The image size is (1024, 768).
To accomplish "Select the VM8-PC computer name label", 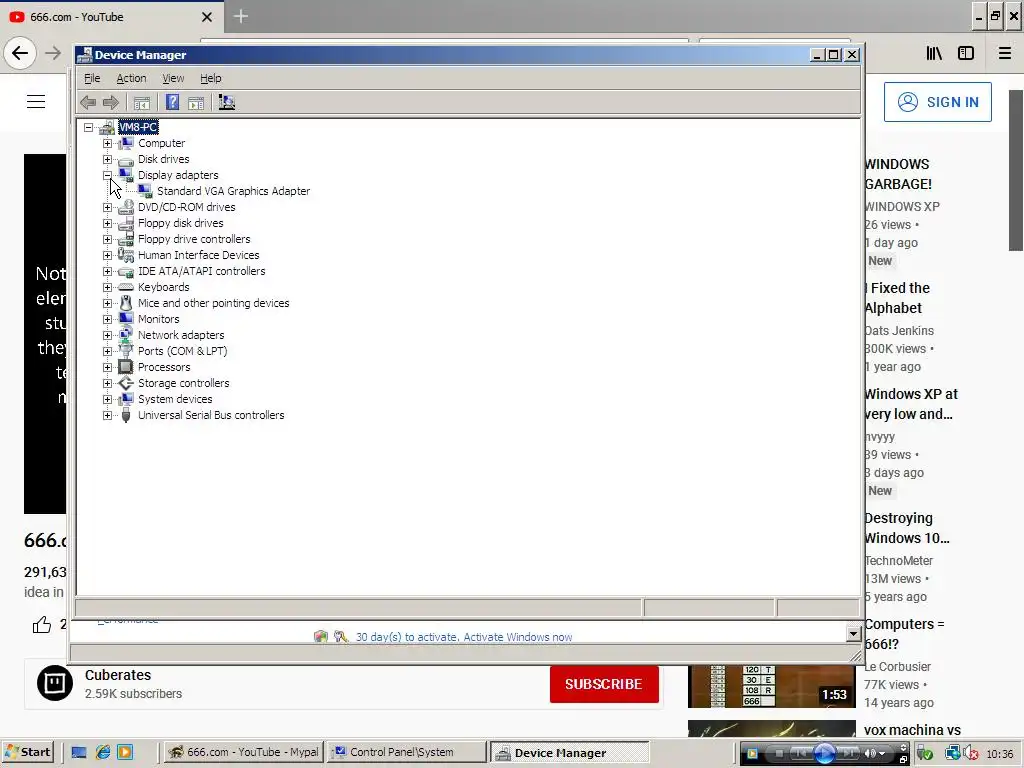I will pos(138,127).
